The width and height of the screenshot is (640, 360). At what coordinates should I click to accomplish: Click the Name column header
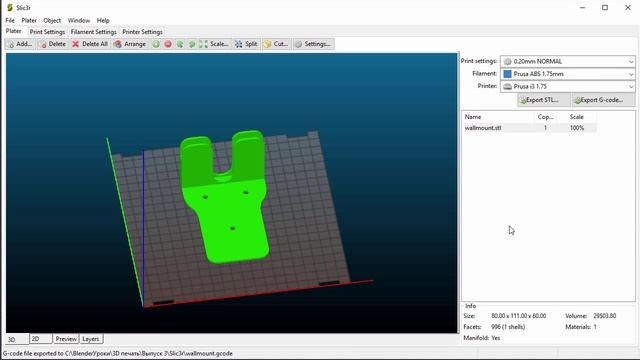click(498, 117)
